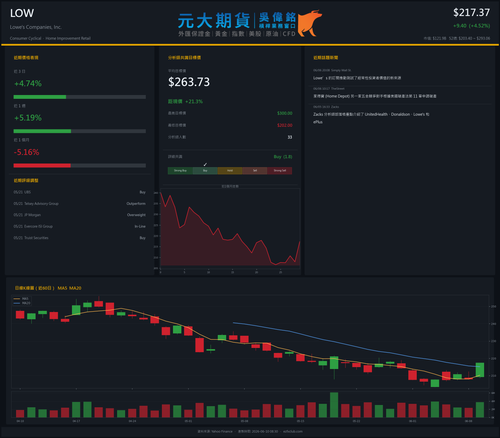Open the Zacks UnitedHealth news headline
Image resolution: width=500 pixels, height=438 pixels.
pos(371,118)
